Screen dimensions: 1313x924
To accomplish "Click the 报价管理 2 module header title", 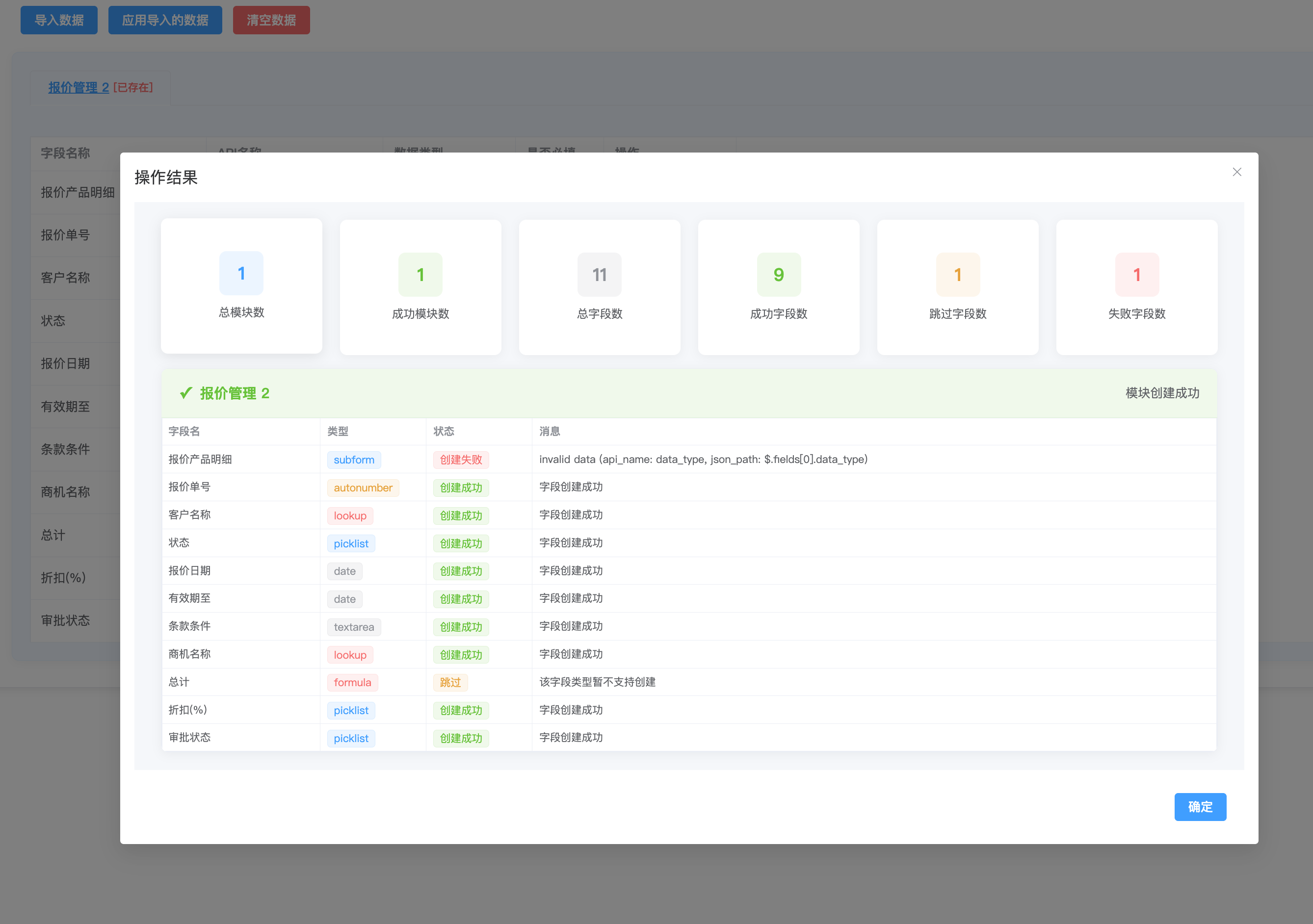I will point(235,393).
